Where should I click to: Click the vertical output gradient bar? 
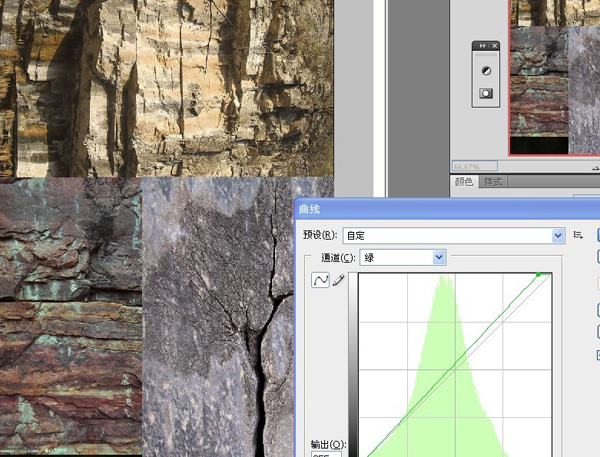tap(353, 365)
